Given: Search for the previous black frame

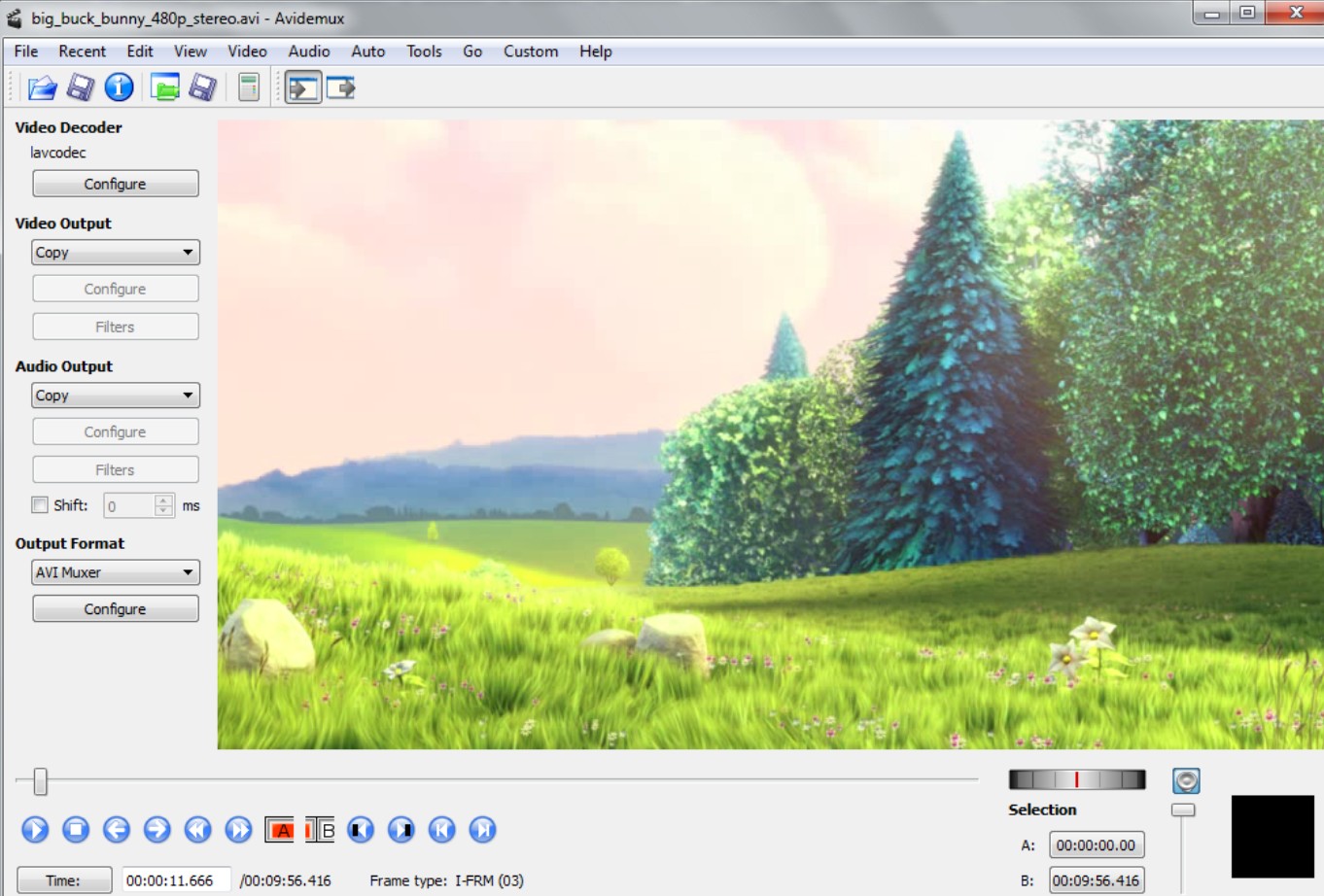Looking at the screenshot, I should [361, 829].
